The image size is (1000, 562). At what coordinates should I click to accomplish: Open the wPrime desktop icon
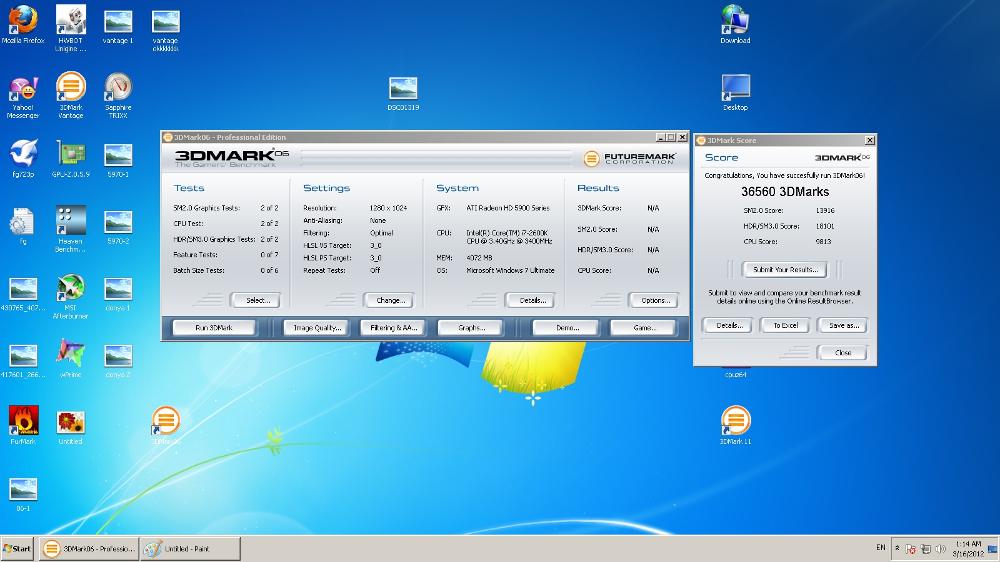[x=71, y=359]
